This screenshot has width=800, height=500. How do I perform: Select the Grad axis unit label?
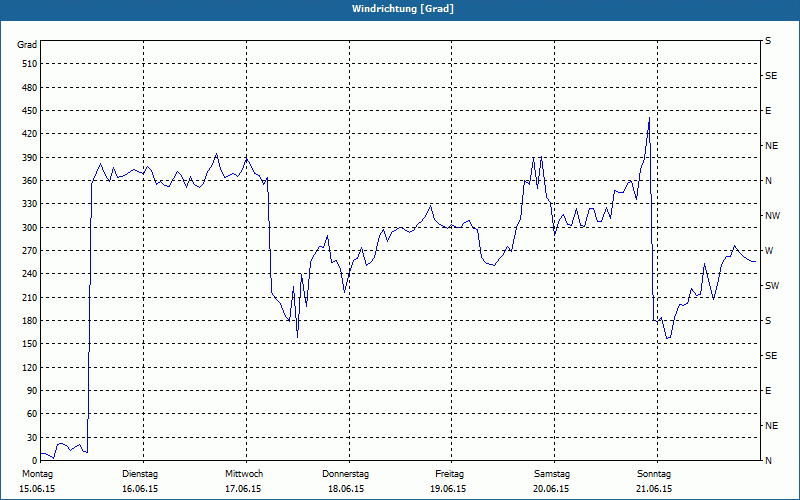point(27,45)
